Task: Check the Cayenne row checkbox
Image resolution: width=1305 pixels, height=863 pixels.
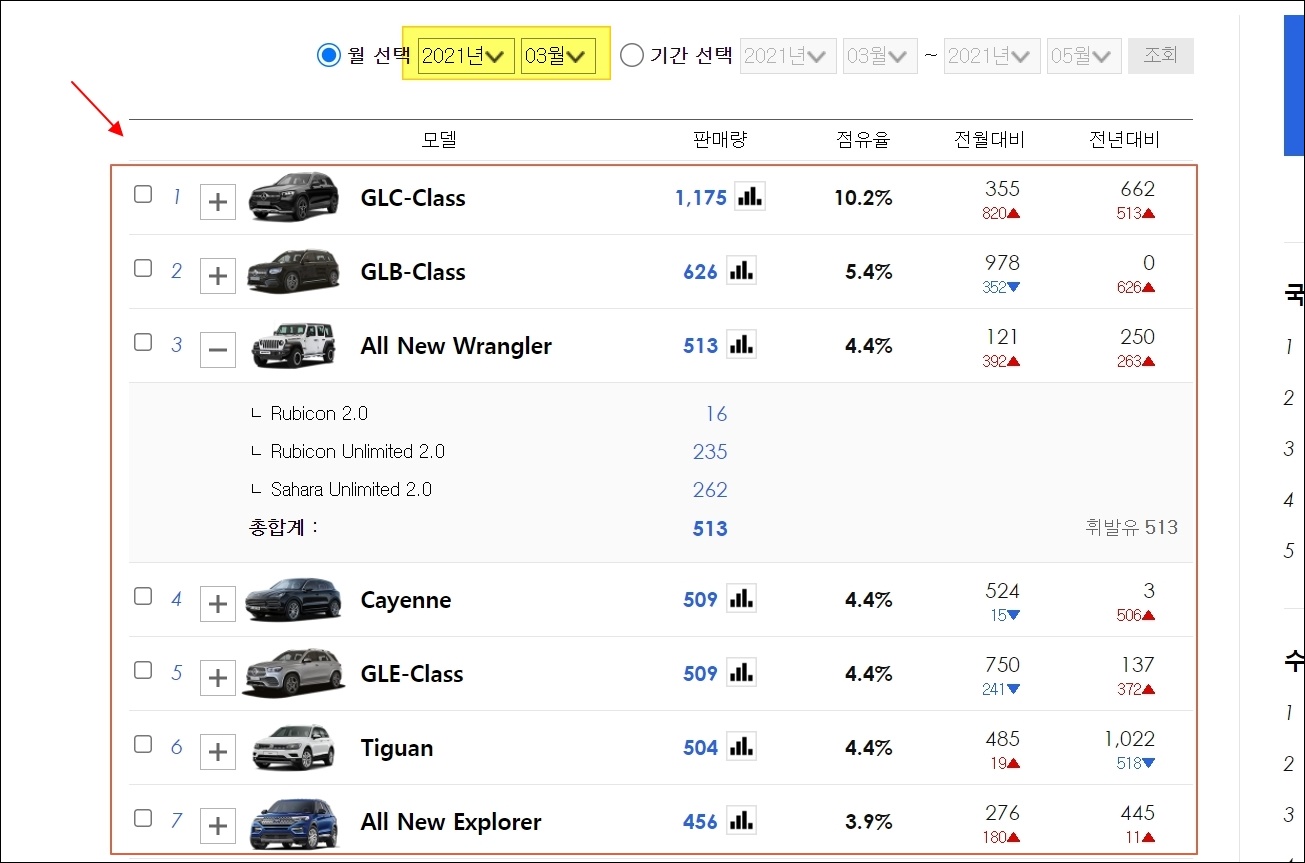Action: pos(143,596)
